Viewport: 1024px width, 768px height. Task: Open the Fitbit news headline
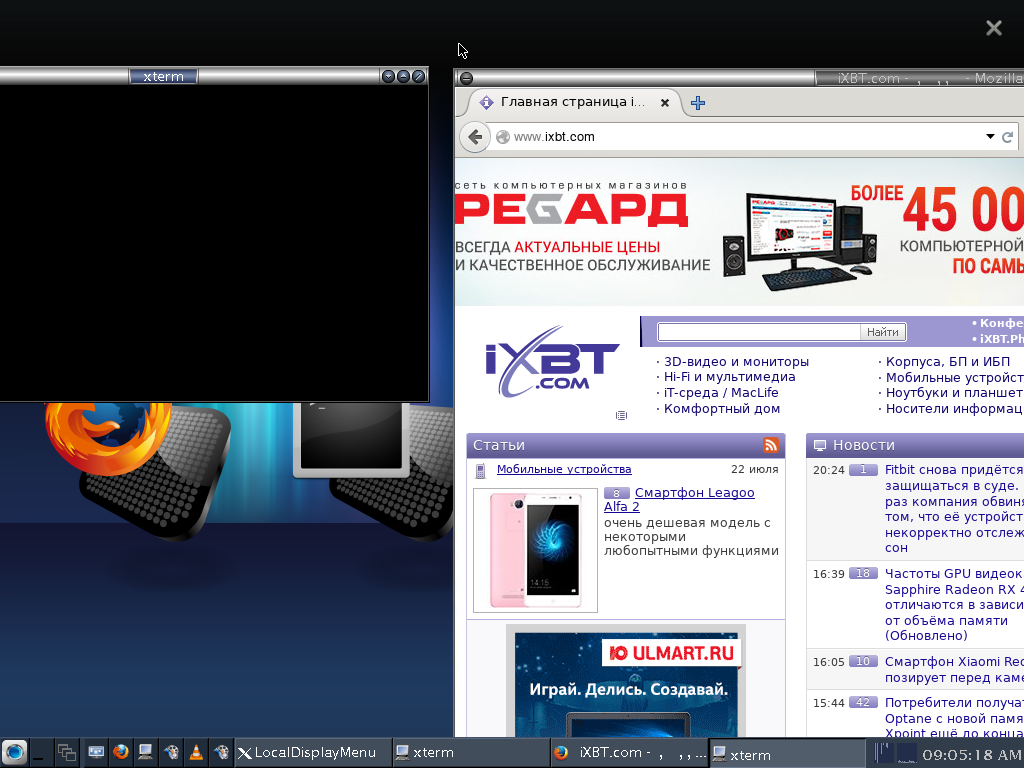[x=954, y=509]
